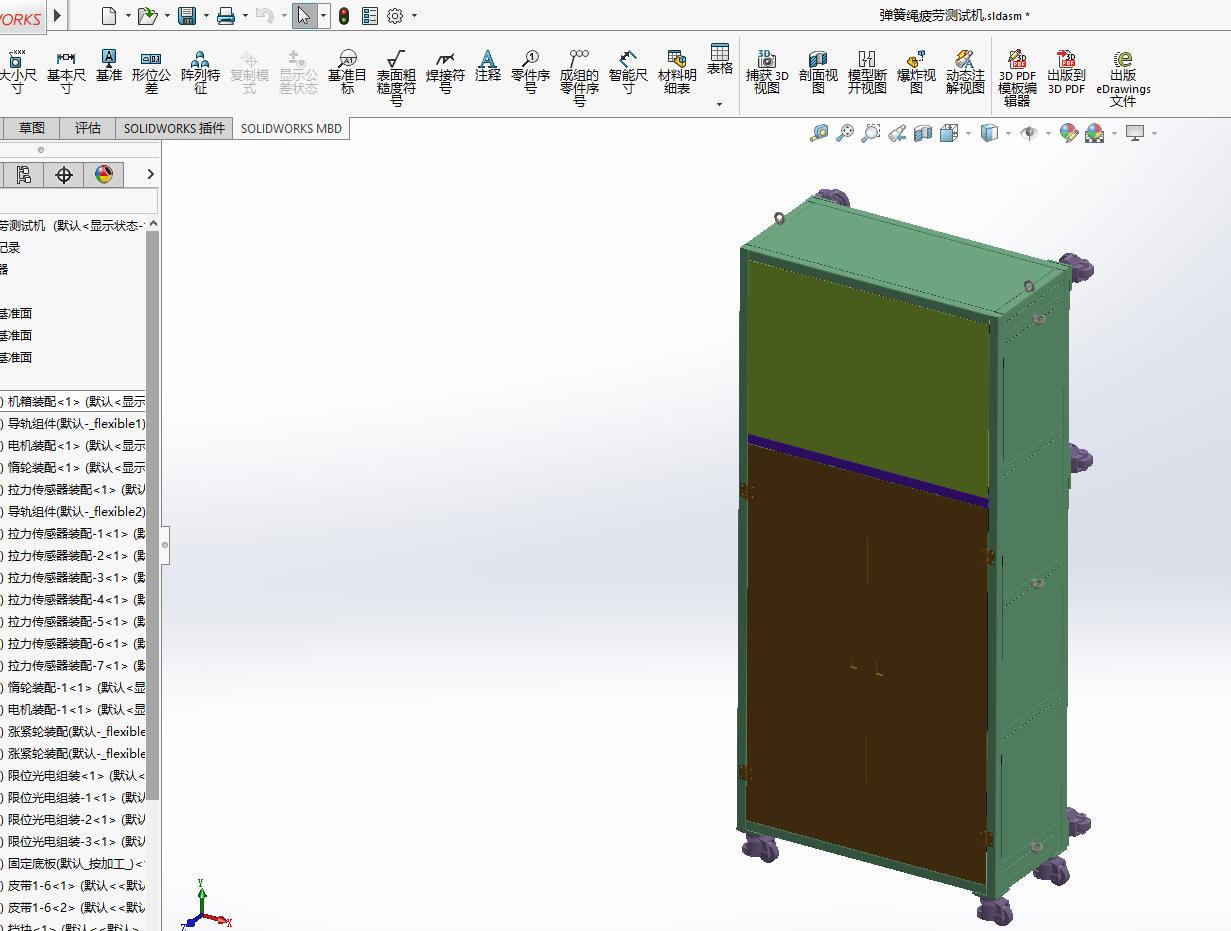This screenshot has width=1231, height=931.
Task: Click the Save icon
Action: (x=187, y=15)
